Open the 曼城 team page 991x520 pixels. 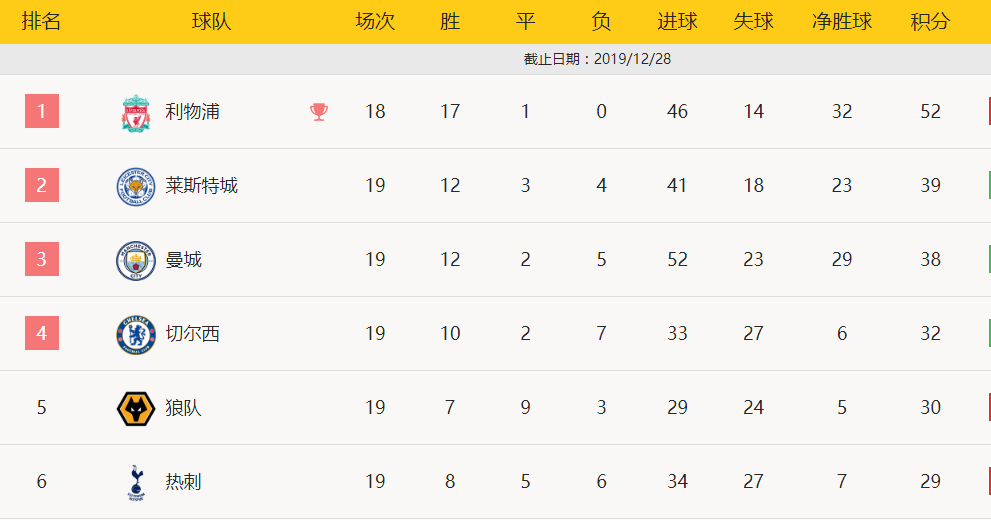[x=183, y=260]
